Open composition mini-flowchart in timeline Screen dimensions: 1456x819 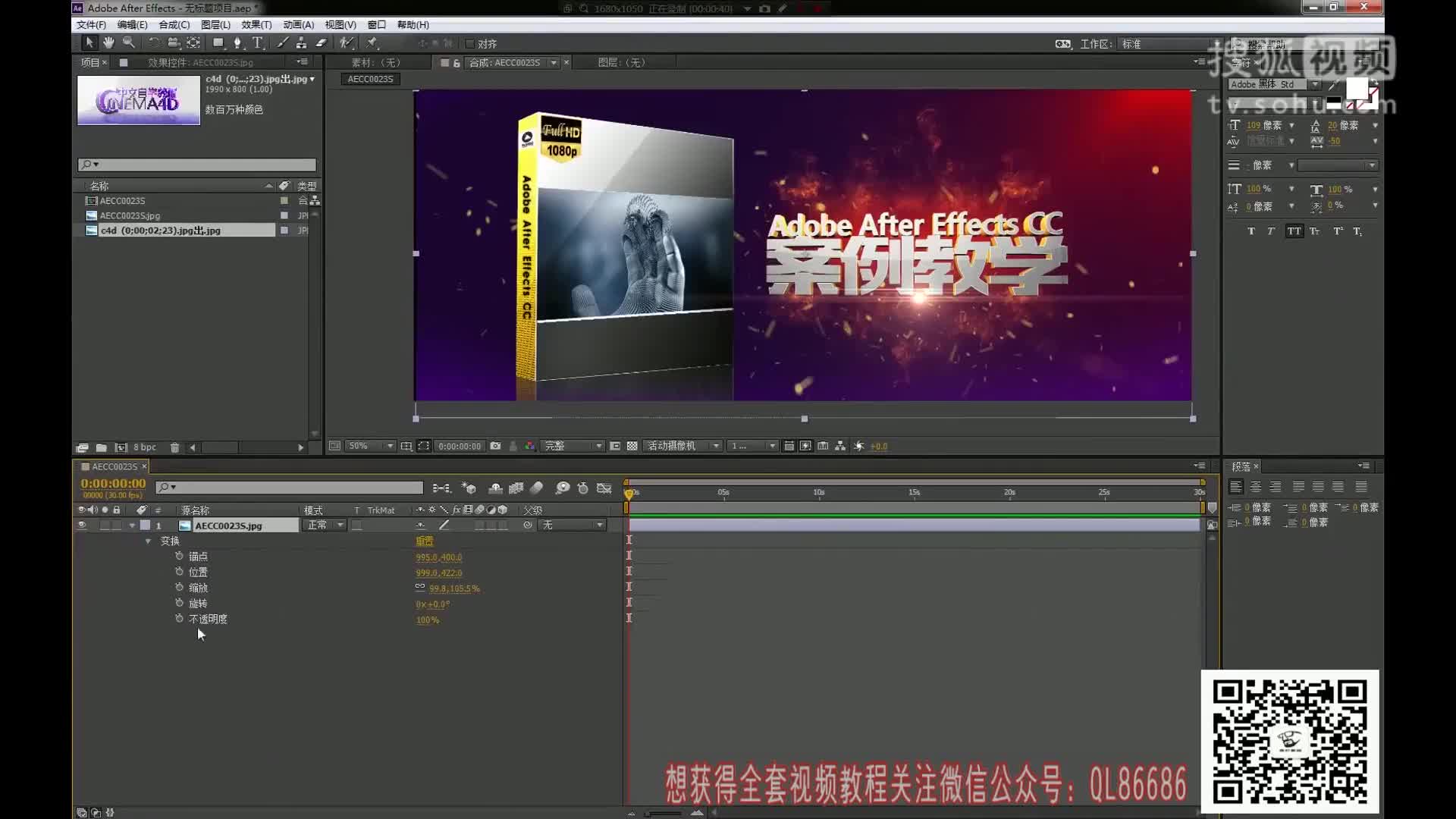point(441,488)
